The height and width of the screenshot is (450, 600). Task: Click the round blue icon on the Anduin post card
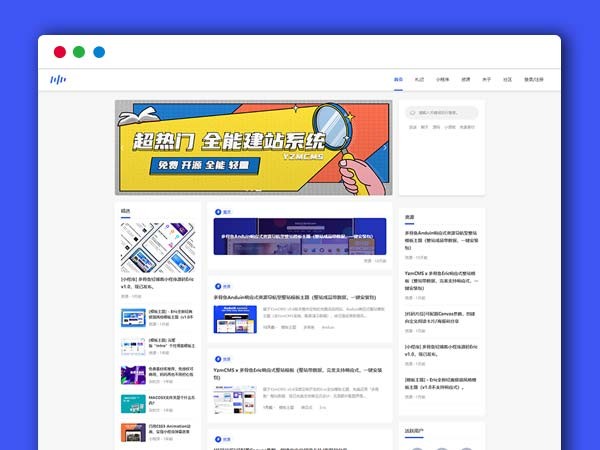coord(217,285)
